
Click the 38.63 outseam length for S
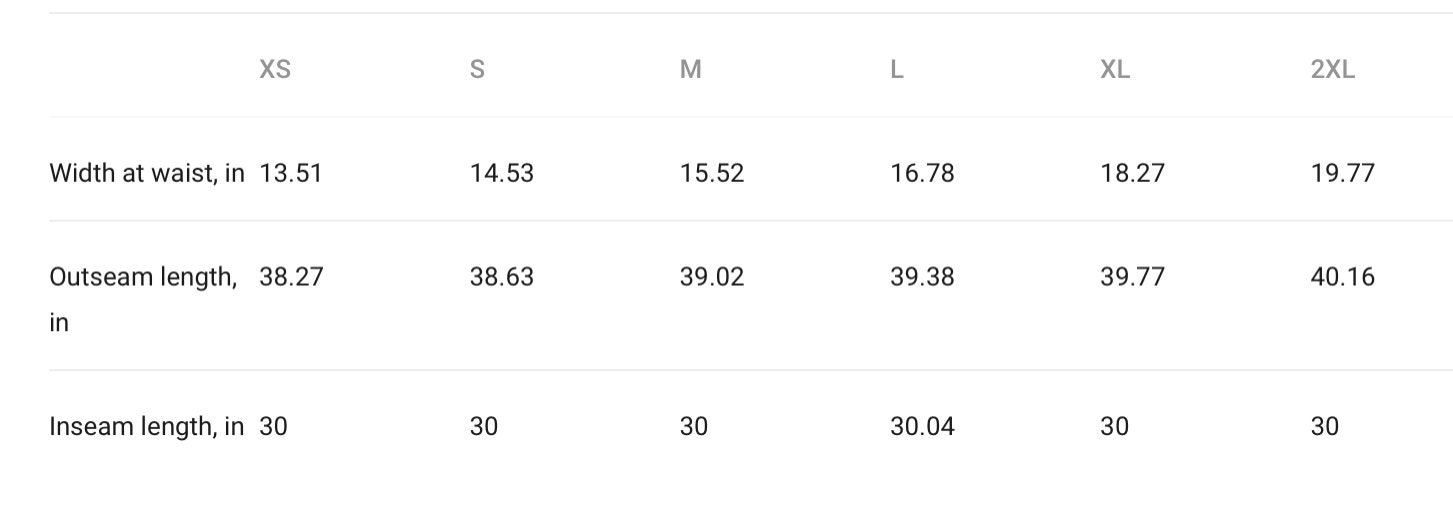[502, 276]
